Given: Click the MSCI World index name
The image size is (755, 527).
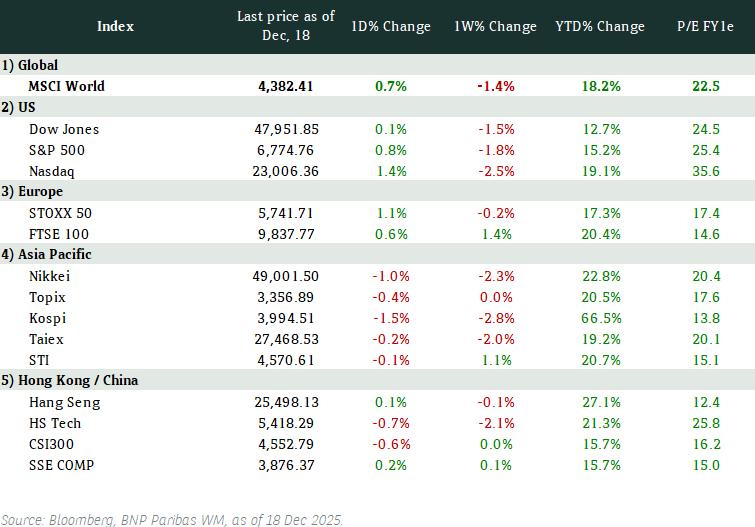Looking at the screenshot, I should point(67,86).
